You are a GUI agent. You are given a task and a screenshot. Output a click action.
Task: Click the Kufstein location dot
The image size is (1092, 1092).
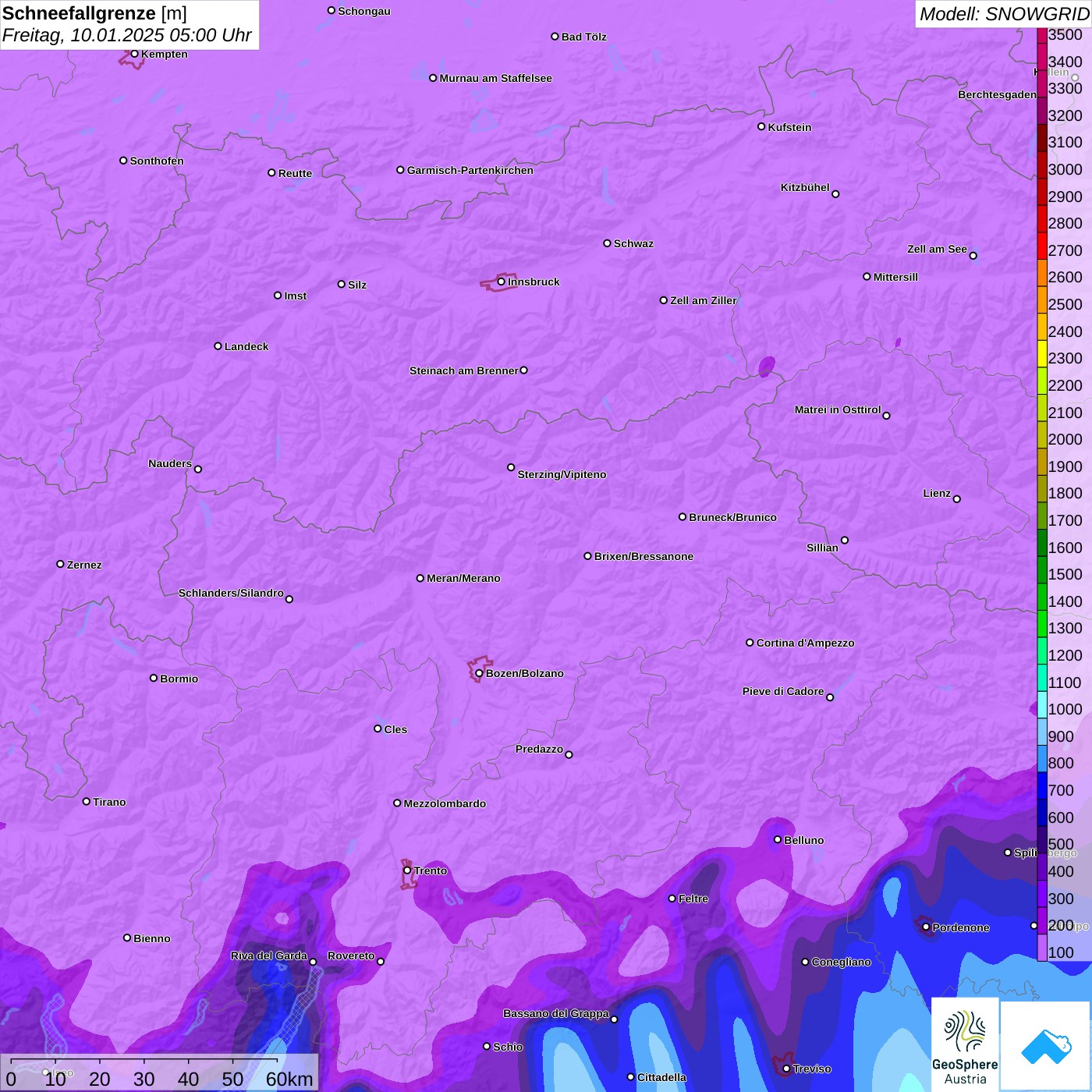(x=761, y=126)
